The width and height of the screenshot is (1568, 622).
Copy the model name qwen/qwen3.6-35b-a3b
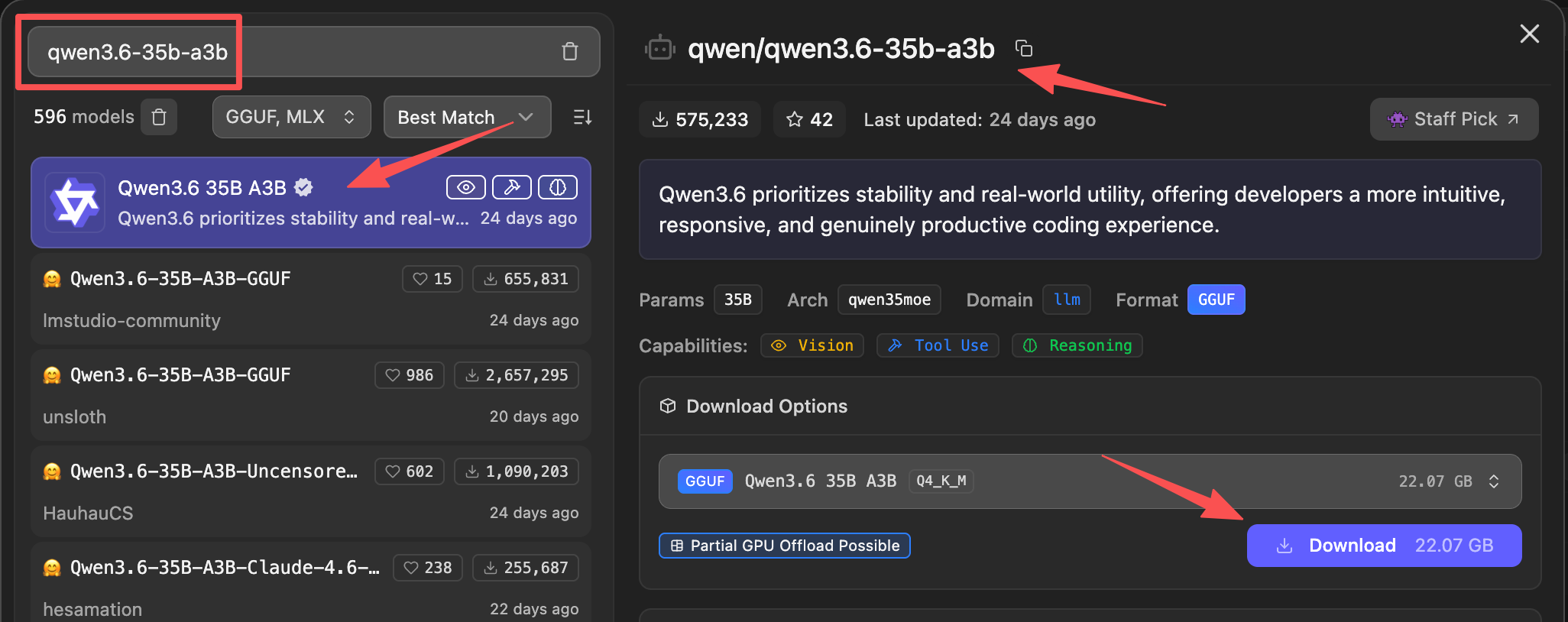1024,49
